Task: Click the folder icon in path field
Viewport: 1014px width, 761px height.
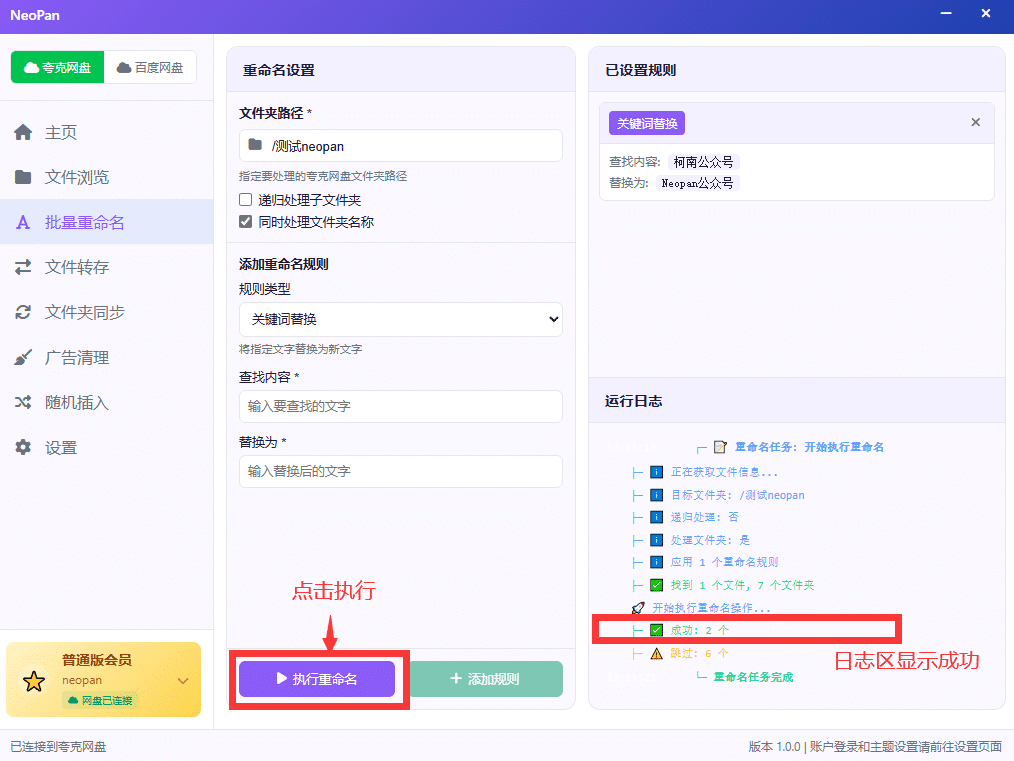Action: [x=255, y=145]
